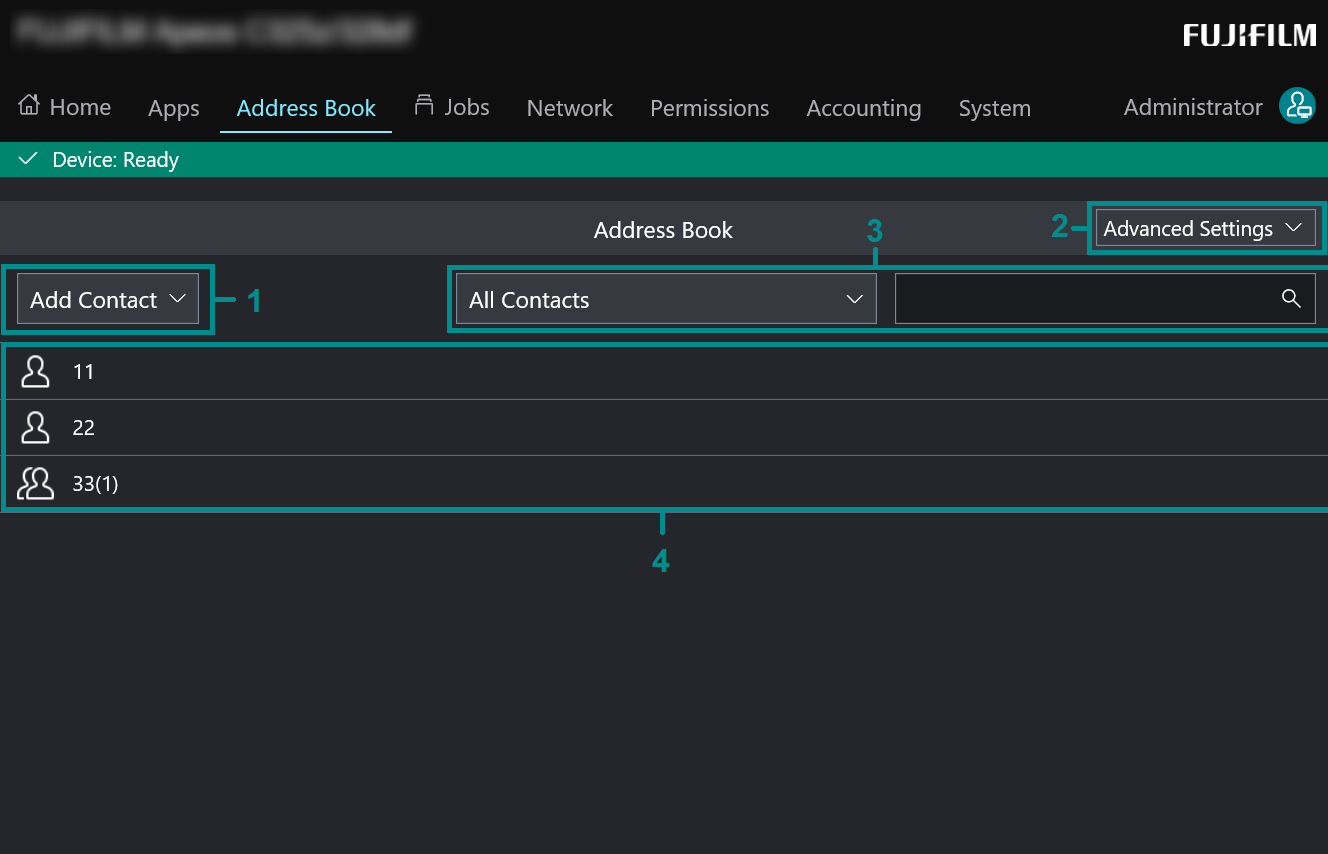Click the Home icon in navigation bar

tap(28, 104)
